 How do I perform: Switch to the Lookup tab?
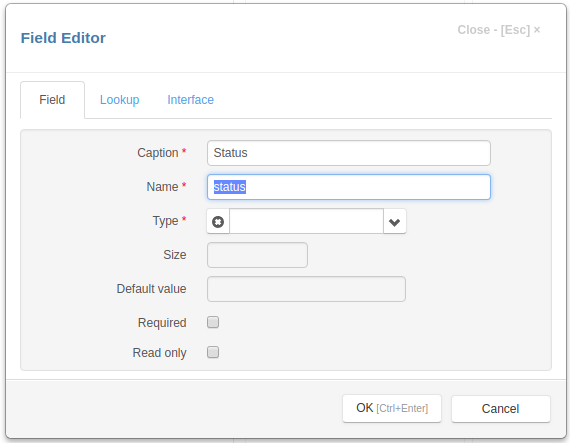pyautogui.click(x=120, y=100)
